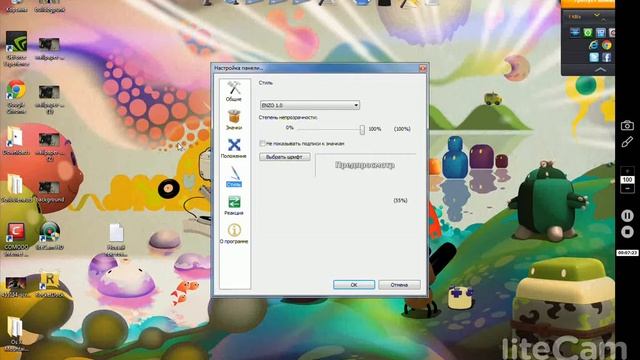Screen dimensions: 640x360
Task: Open the Значки section with box icon
Action: [234, 120]
